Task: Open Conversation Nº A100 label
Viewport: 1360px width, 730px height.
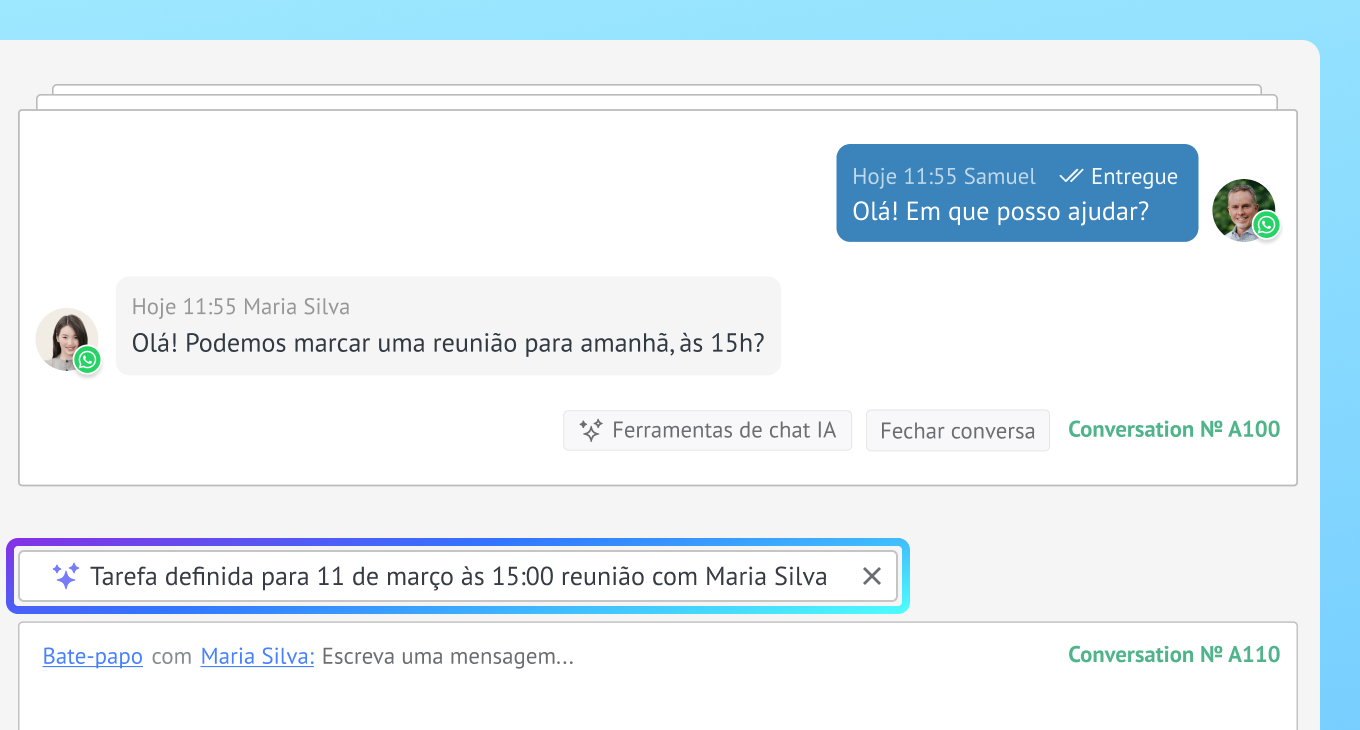Action: click(x=1174, y=430)
